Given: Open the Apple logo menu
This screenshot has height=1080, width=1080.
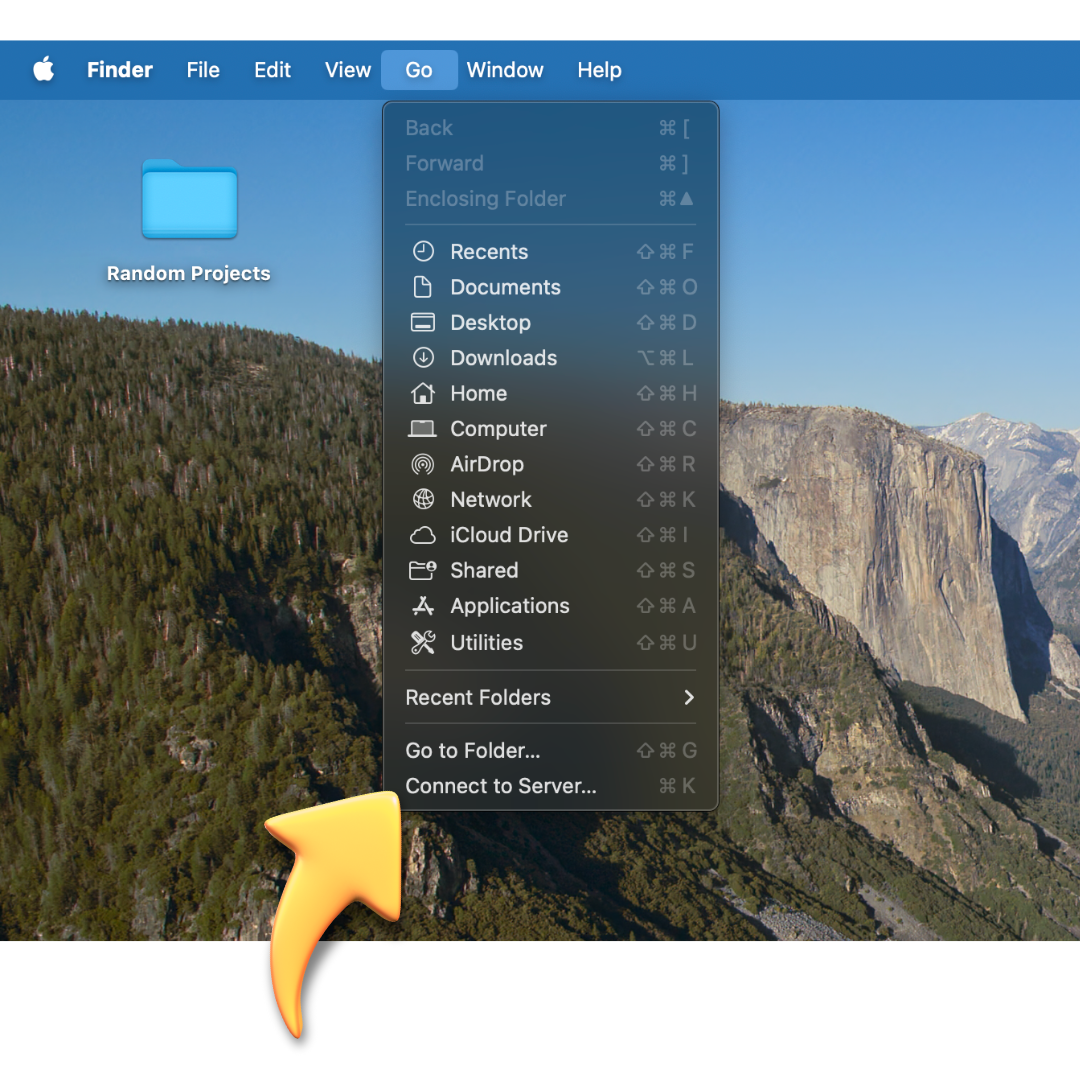Looking at the screenshot, I should pyautogui.click(x=44, y=70).
